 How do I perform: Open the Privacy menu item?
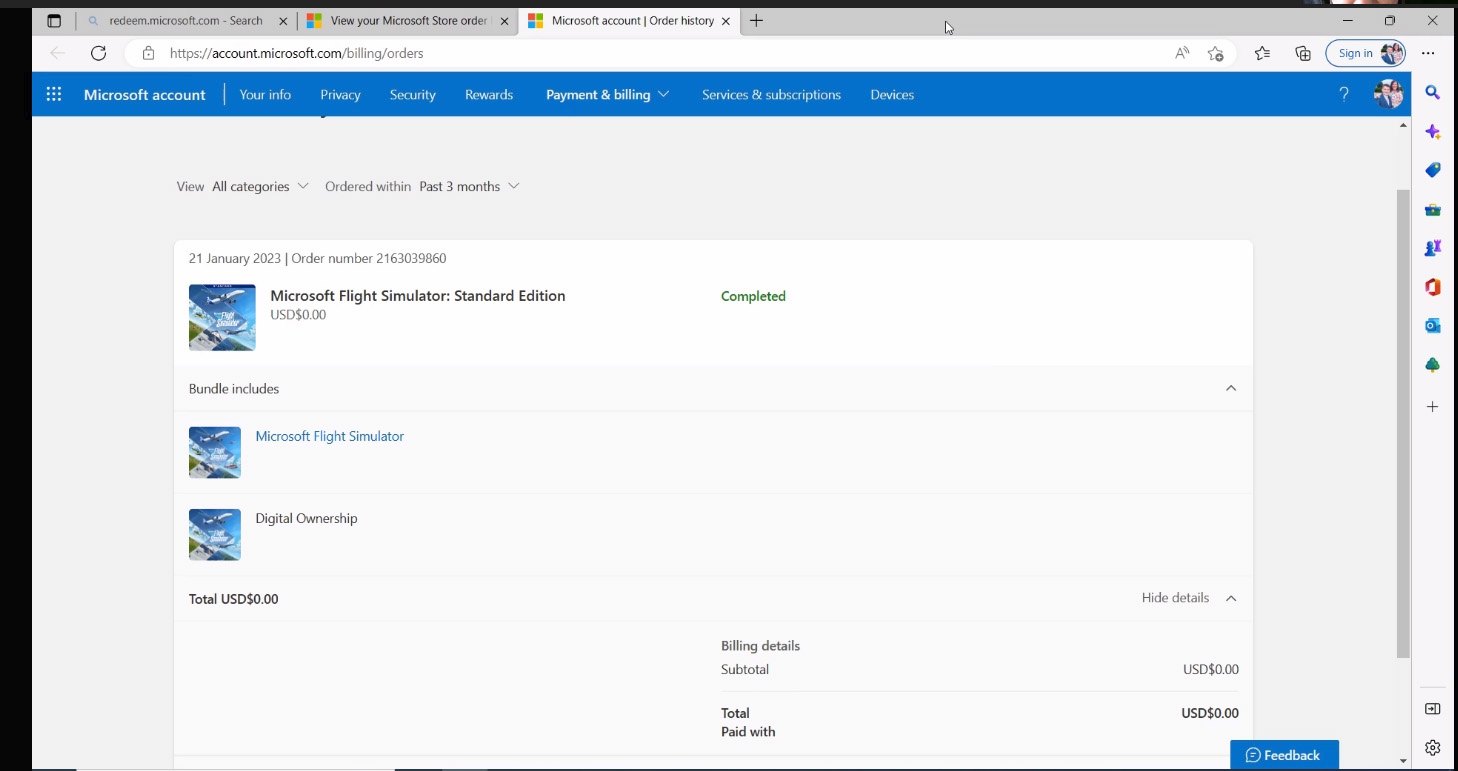pos(340,95)
